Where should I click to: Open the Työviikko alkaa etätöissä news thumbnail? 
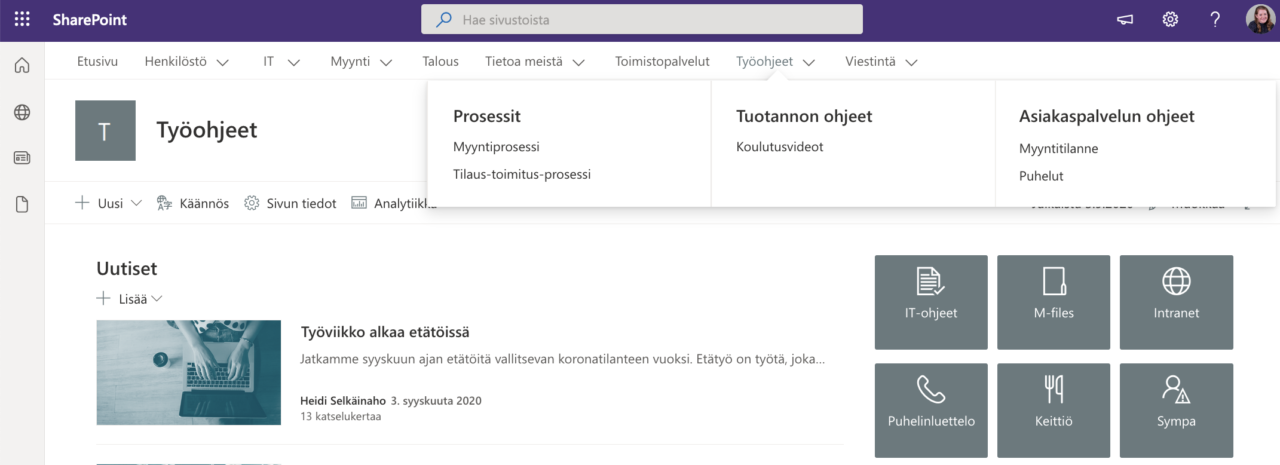click(189, 372)
